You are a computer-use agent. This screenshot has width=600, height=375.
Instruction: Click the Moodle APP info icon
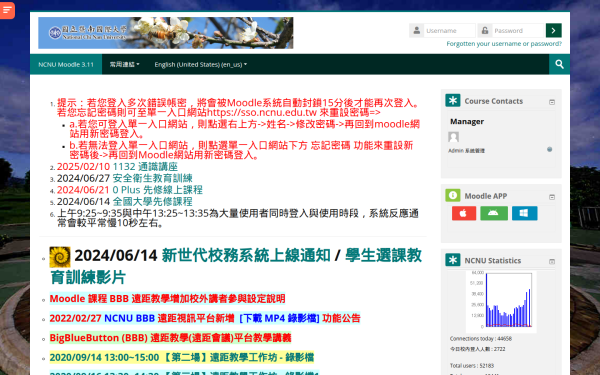[453, 196]
